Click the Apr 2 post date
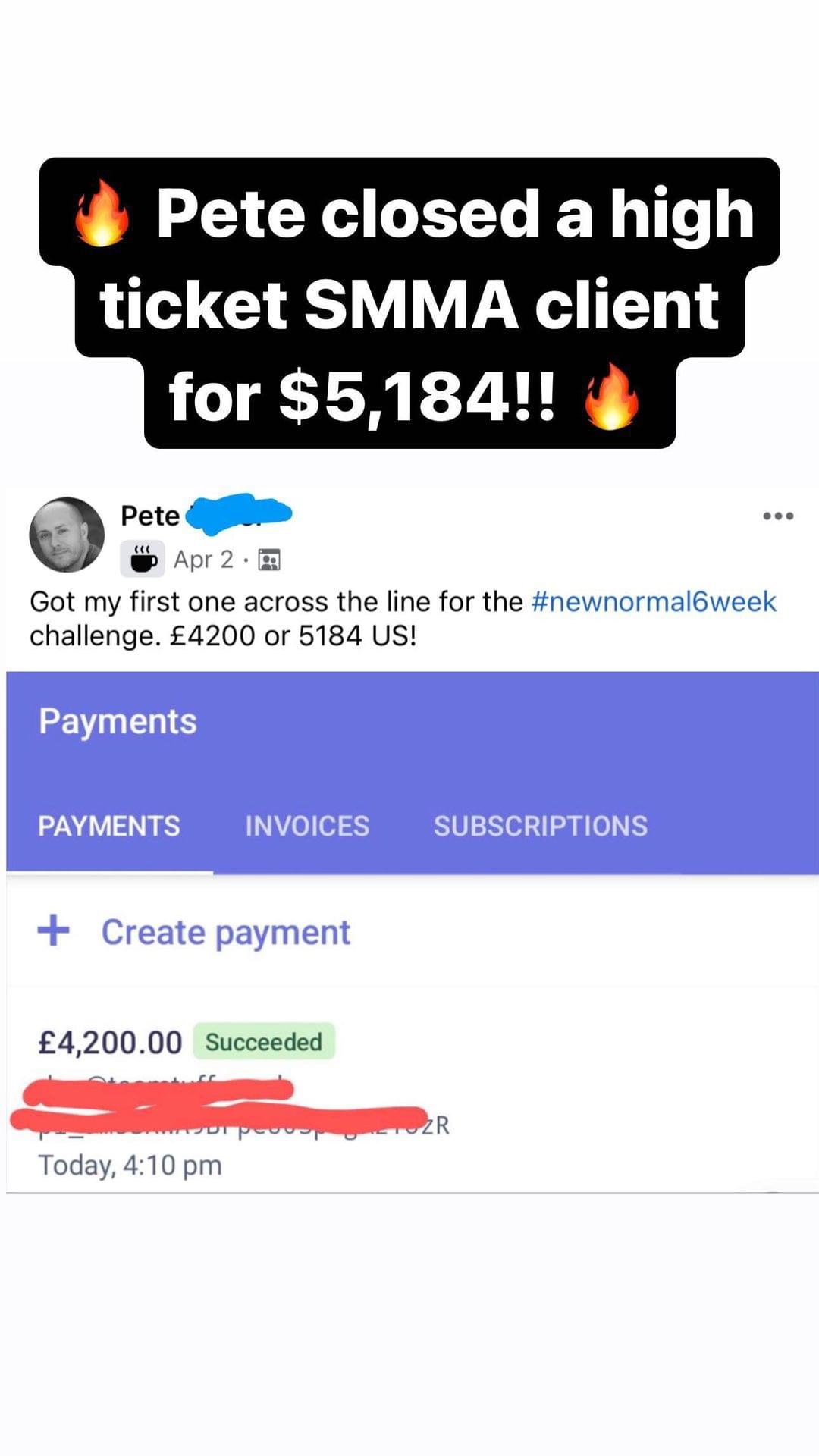819x1456 pixels. click(x=203, y=560)
